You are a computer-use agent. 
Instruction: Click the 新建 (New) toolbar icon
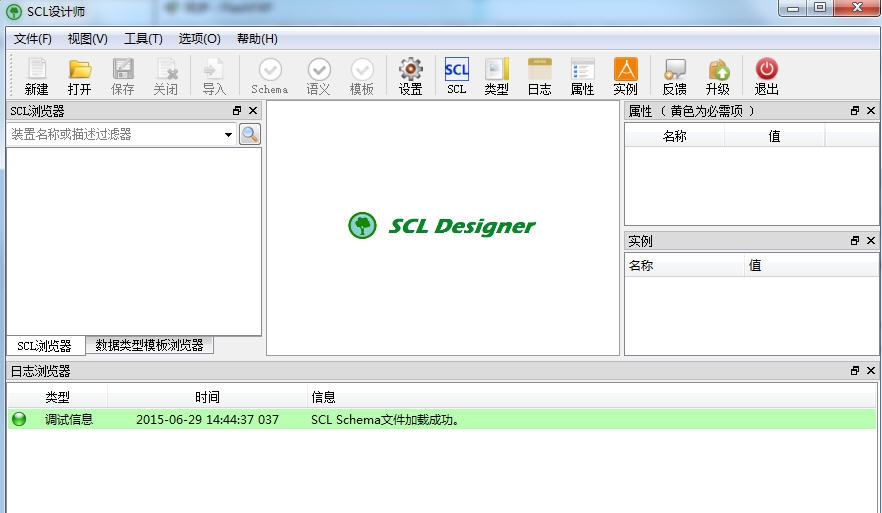coord(37,76)
